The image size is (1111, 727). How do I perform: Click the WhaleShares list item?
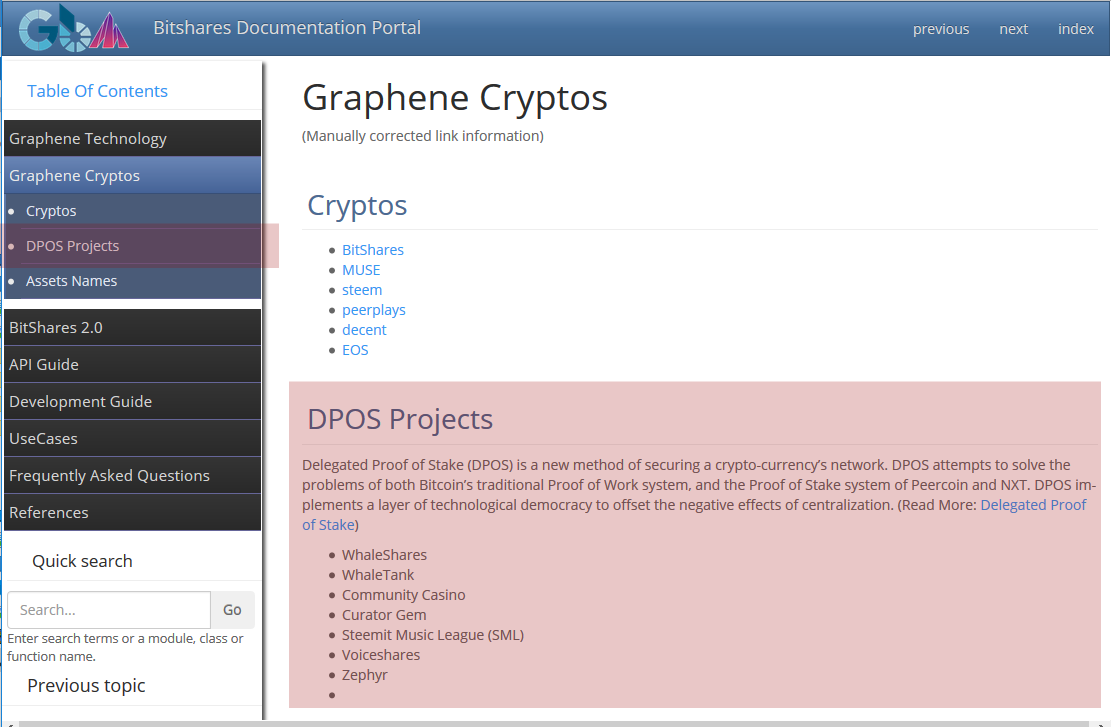384,555
